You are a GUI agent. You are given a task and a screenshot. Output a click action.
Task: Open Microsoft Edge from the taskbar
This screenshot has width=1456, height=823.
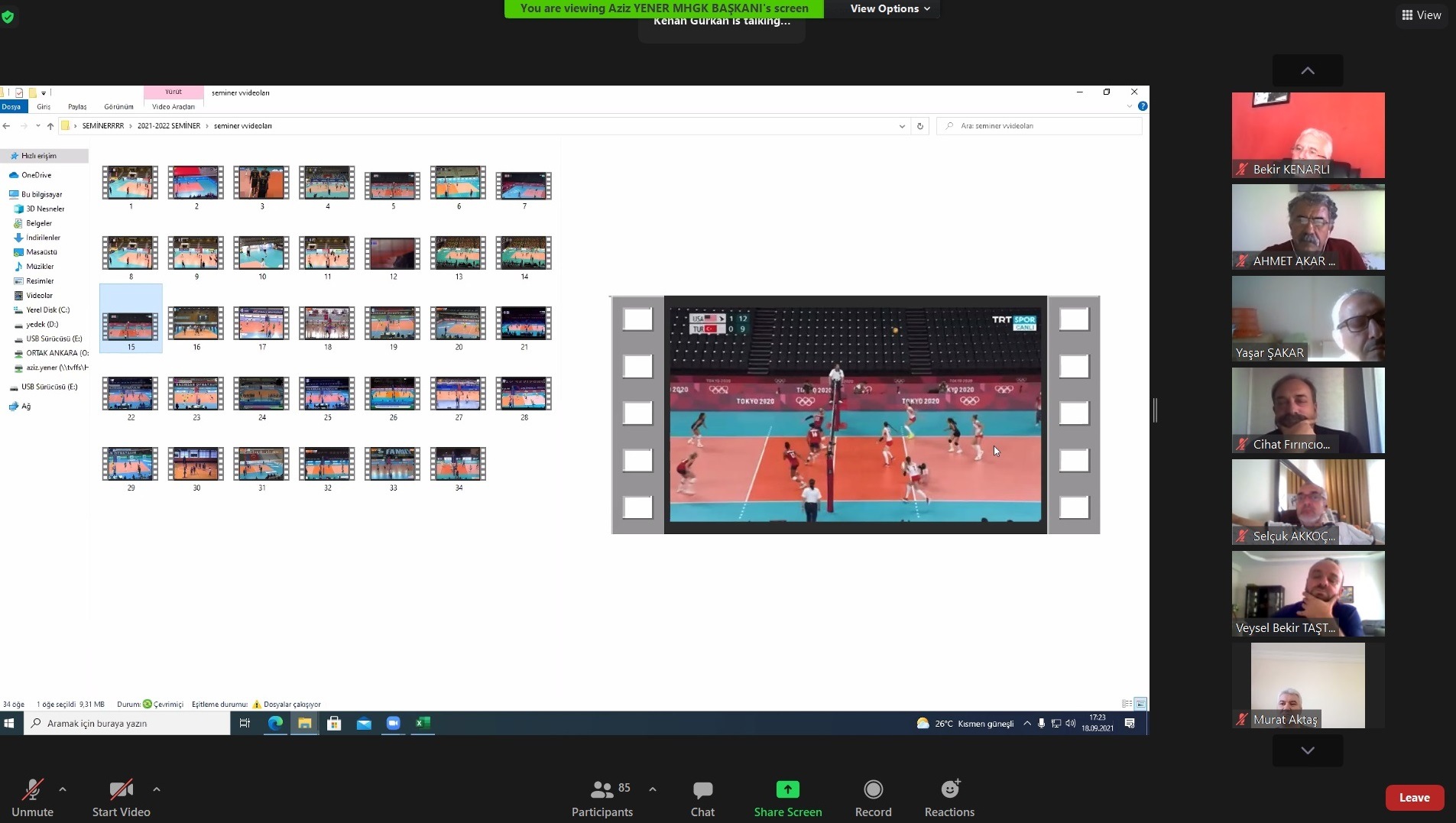275,723
